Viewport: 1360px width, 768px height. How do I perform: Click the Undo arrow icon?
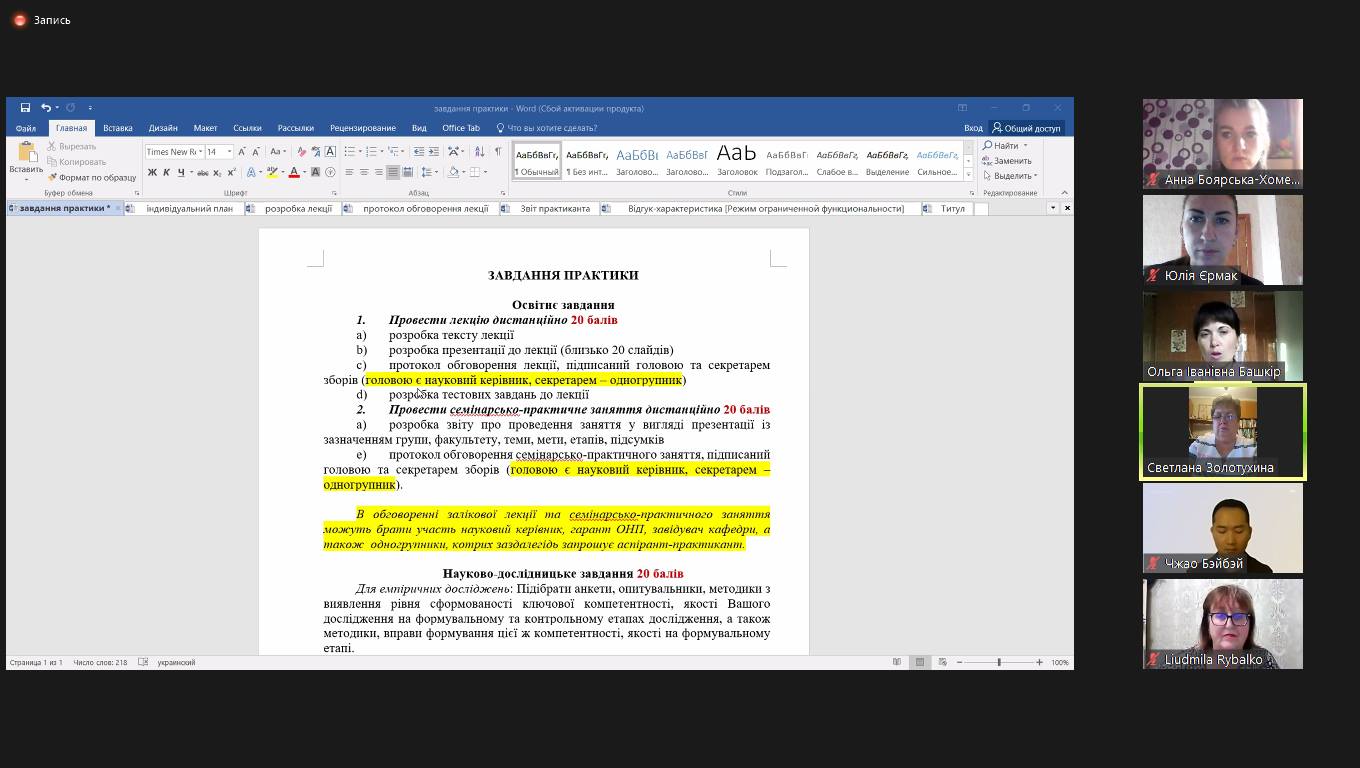[45, 108]
